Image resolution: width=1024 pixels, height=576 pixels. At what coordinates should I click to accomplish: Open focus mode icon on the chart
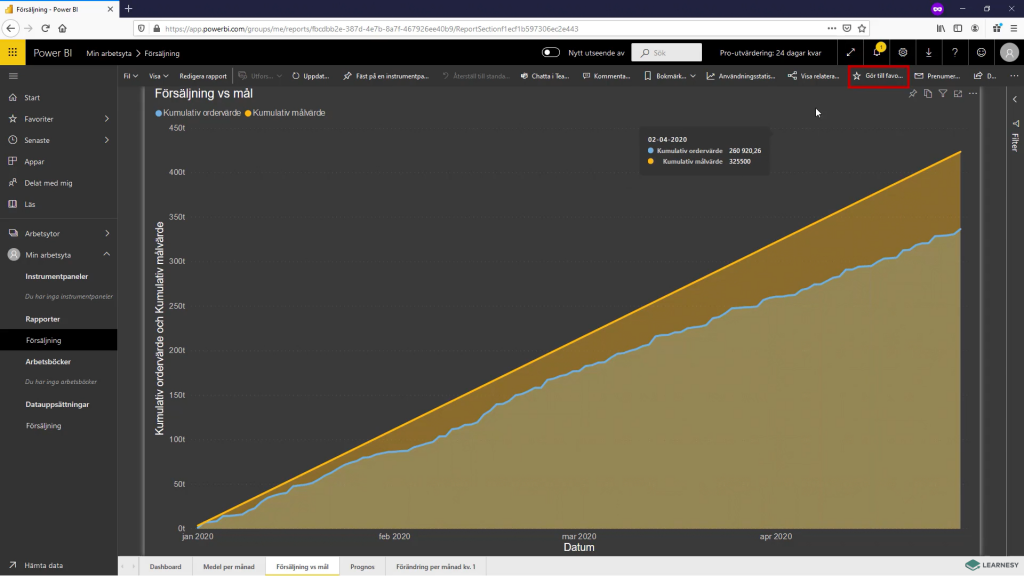coord(958,93)
